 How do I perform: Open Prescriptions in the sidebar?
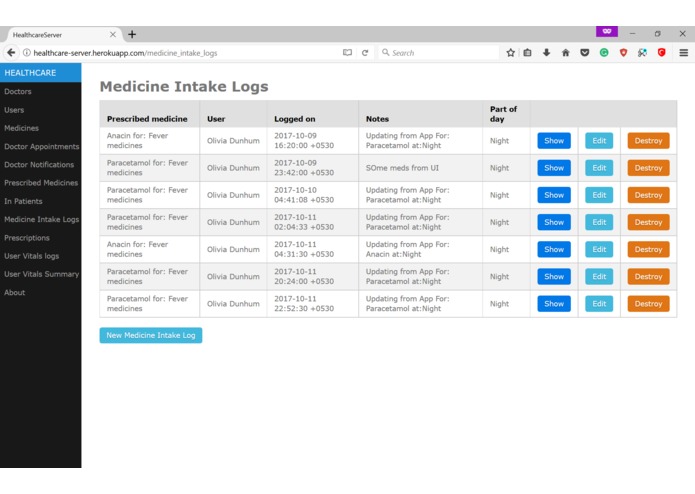click(x=27, y=237)
